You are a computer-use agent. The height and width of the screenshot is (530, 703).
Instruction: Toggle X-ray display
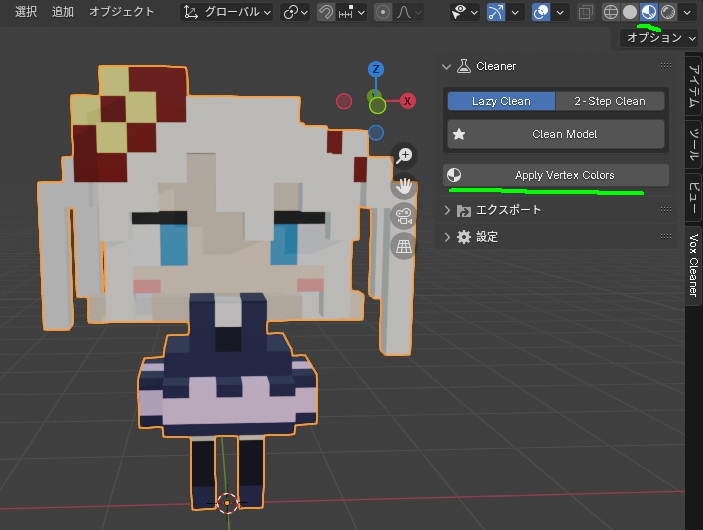[586, 13]
